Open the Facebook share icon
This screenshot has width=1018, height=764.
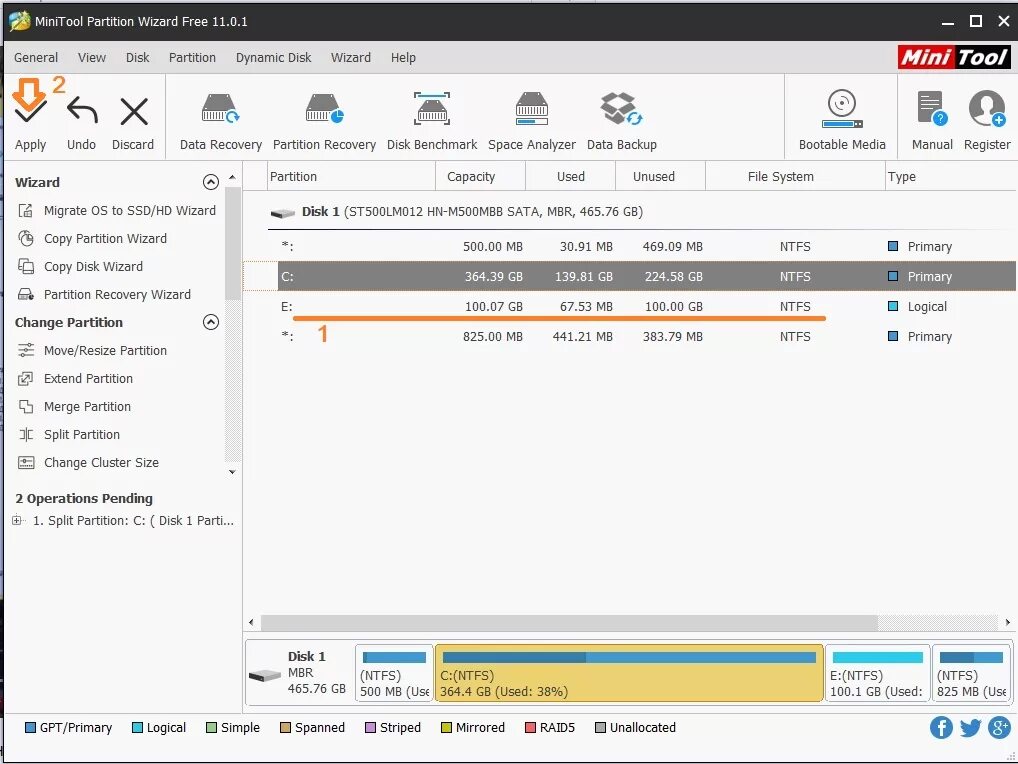pos(941,728)
